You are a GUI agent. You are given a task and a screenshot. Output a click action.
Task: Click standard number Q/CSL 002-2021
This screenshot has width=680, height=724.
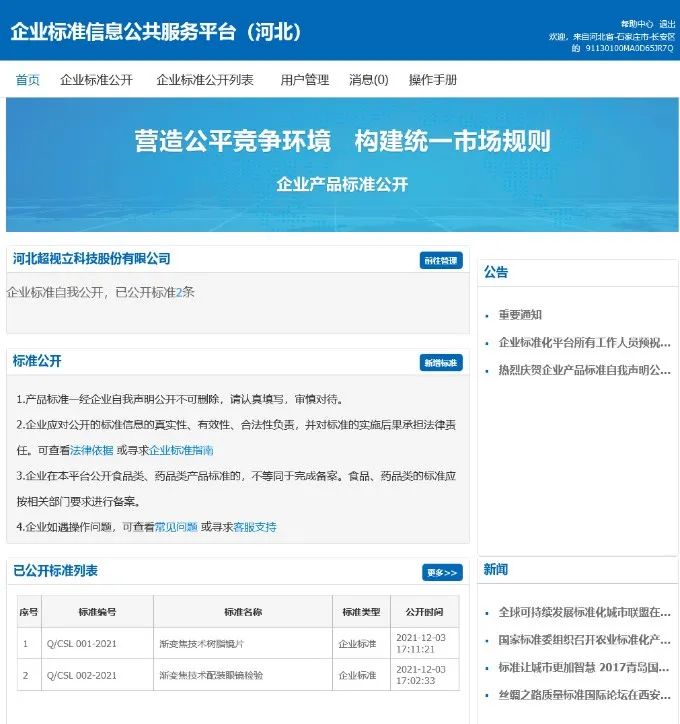coord(81,676)
